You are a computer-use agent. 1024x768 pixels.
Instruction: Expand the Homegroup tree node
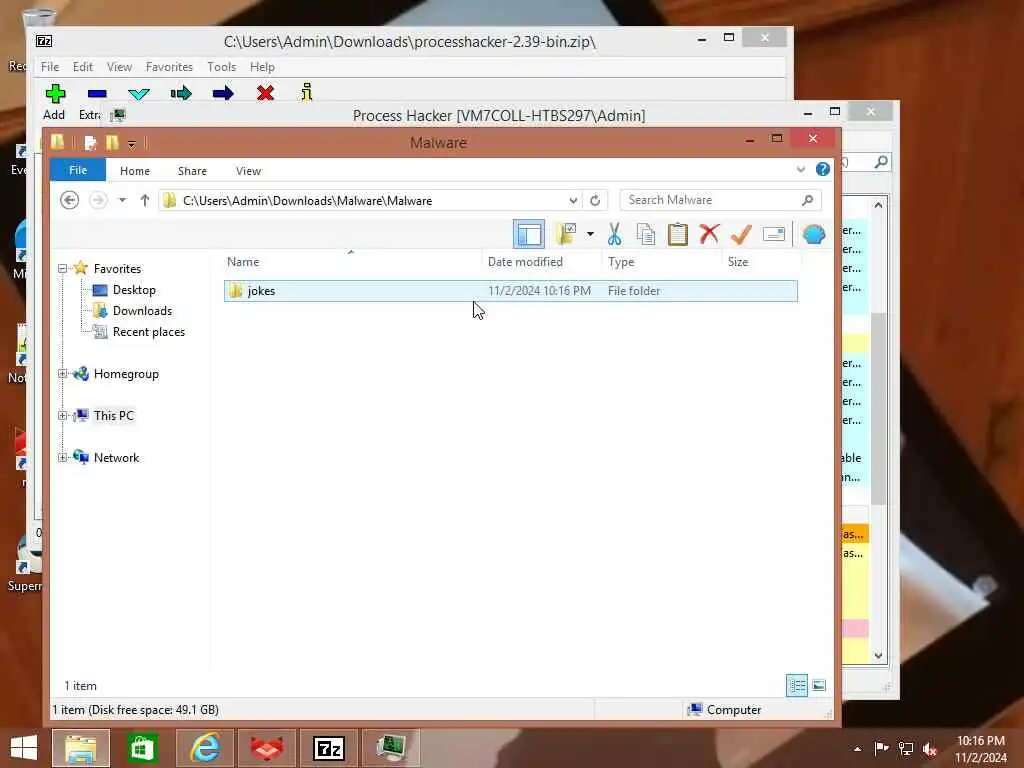63,374
